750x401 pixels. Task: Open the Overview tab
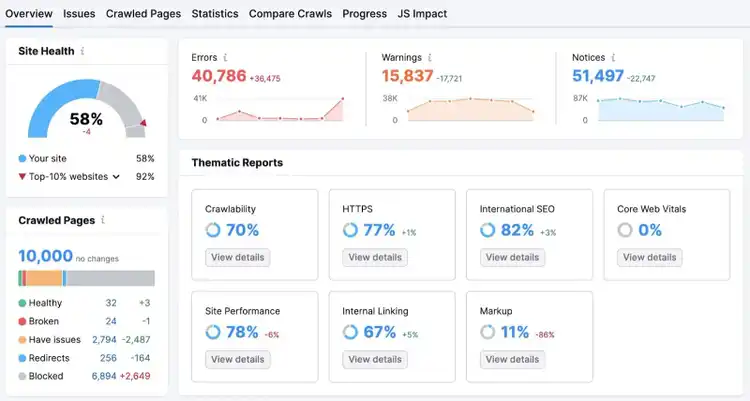pos(29,14)
